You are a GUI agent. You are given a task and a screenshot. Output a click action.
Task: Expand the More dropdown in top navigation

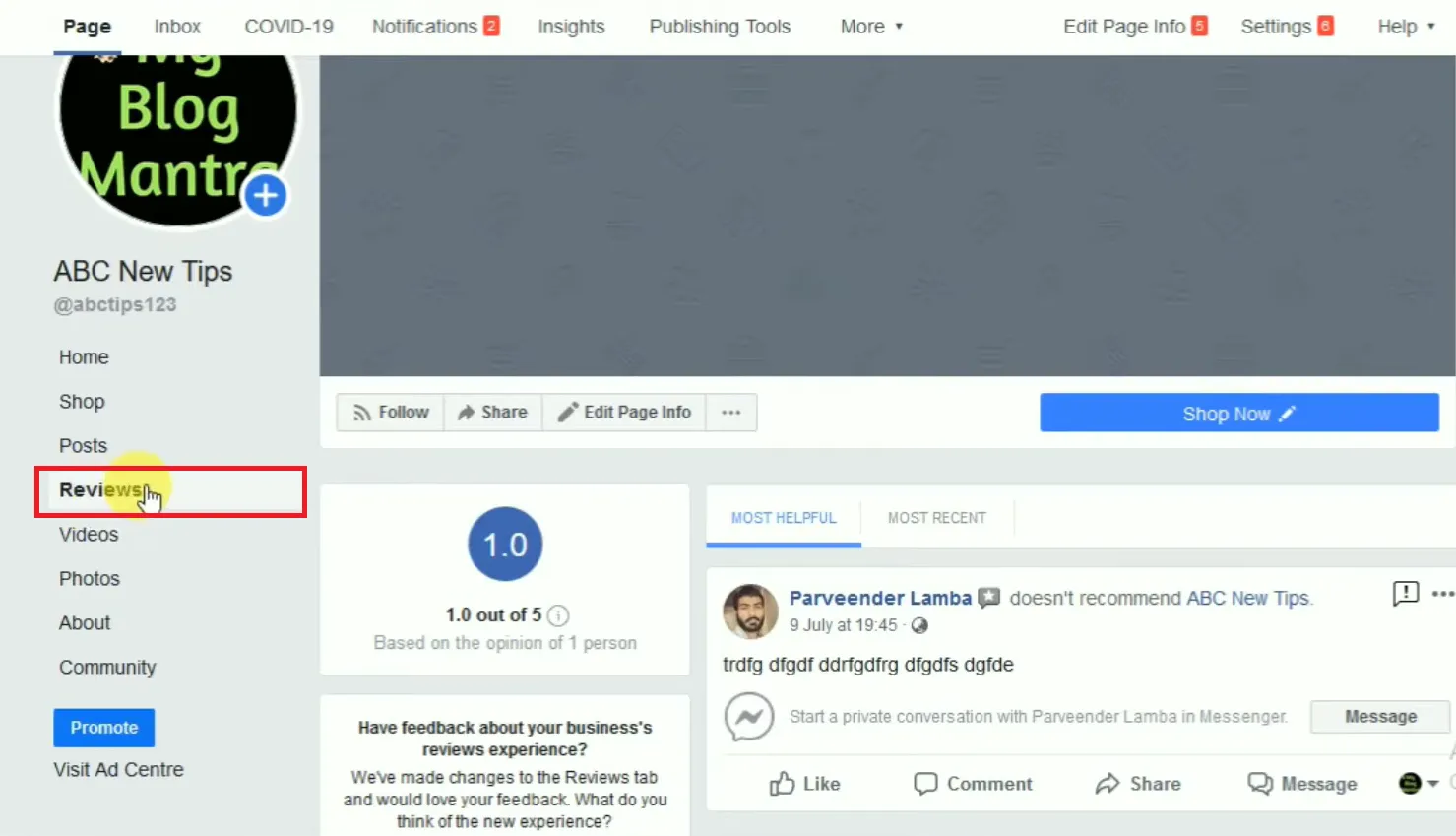tap(871, 27)
